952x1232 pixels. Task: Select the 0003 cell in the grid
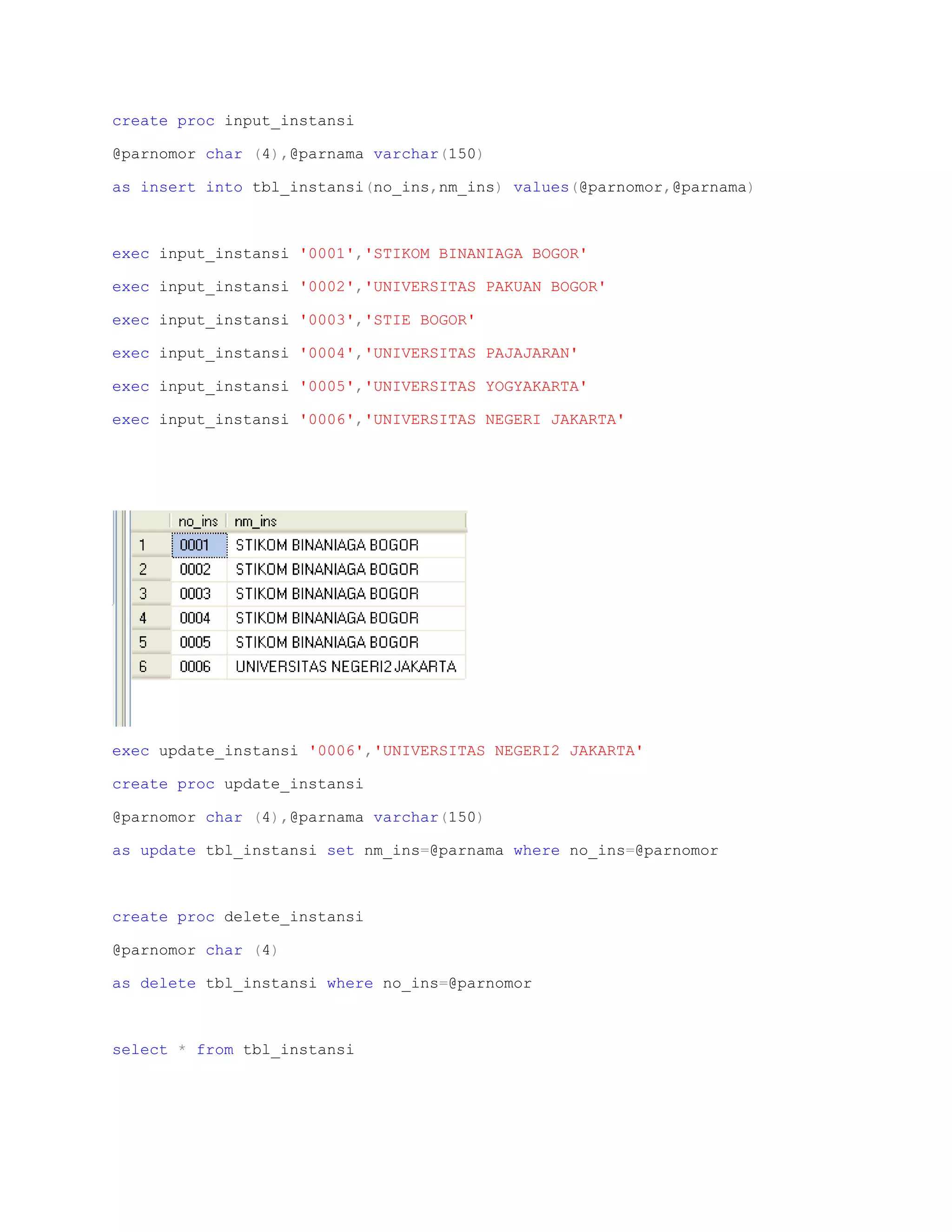(199, 594)
